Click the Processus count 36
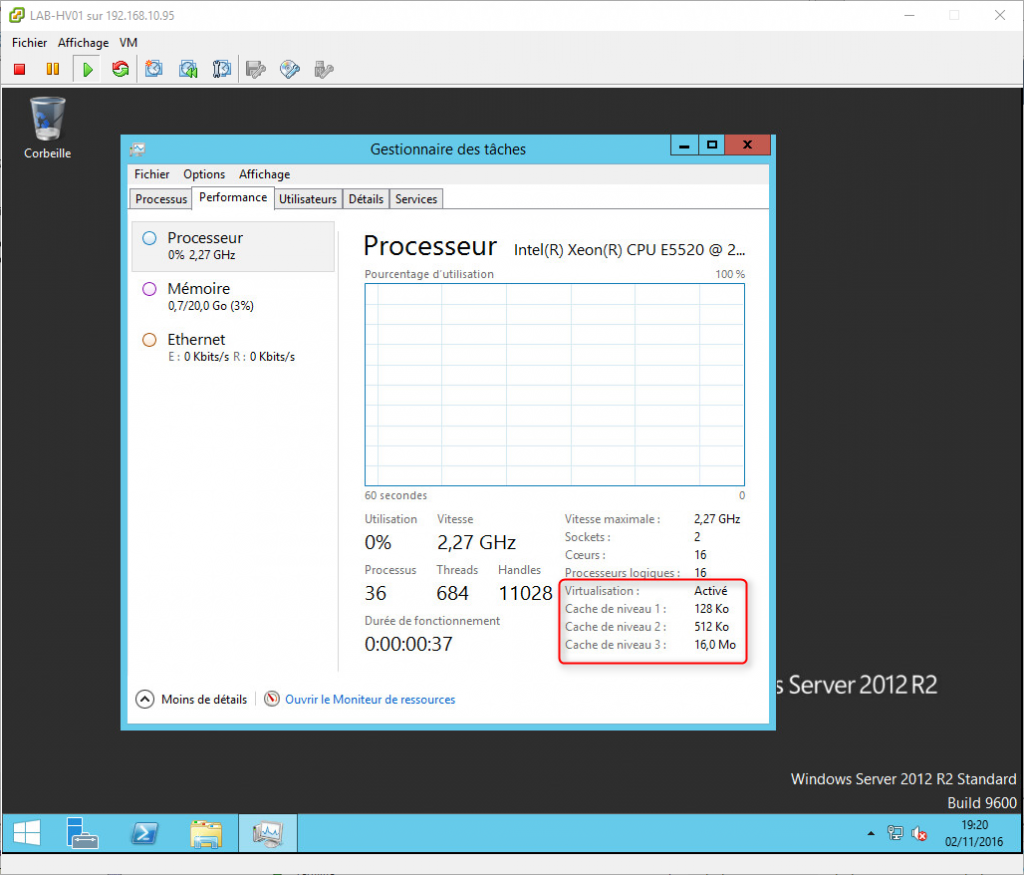 click(x=376, y=593)
